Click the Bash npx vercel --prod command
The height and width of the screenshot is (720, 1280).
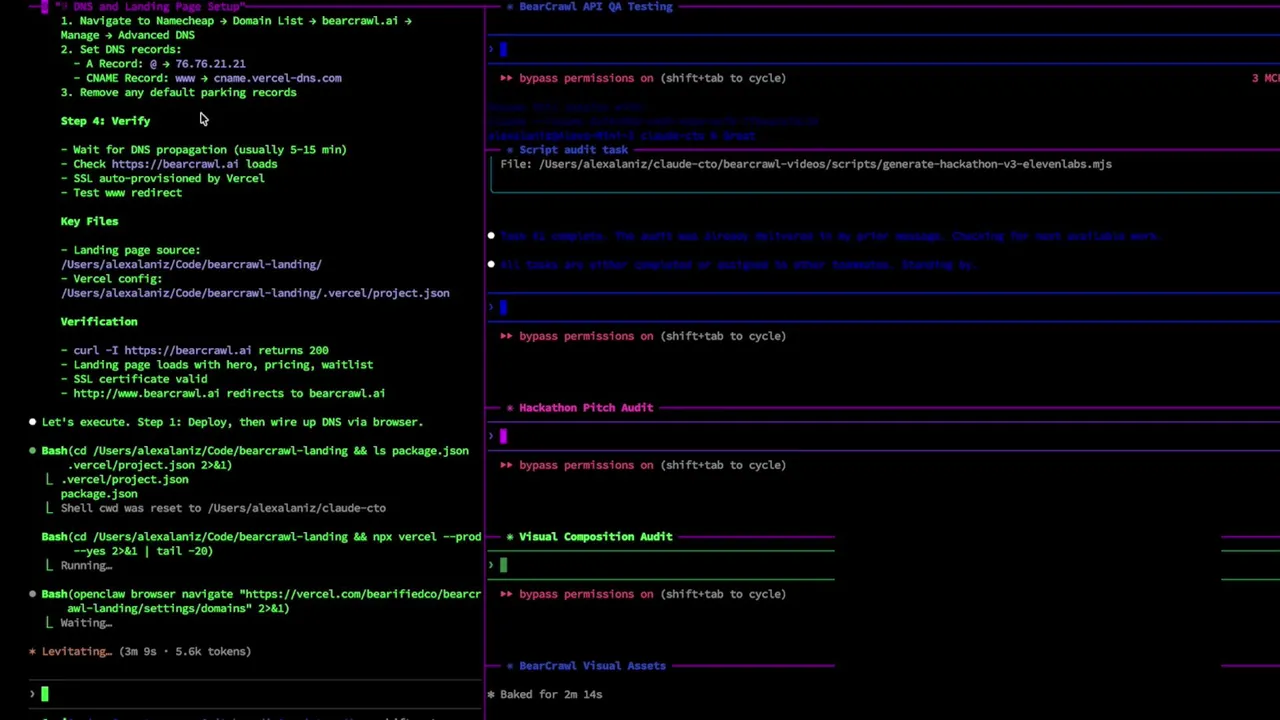tap(261, 544)
